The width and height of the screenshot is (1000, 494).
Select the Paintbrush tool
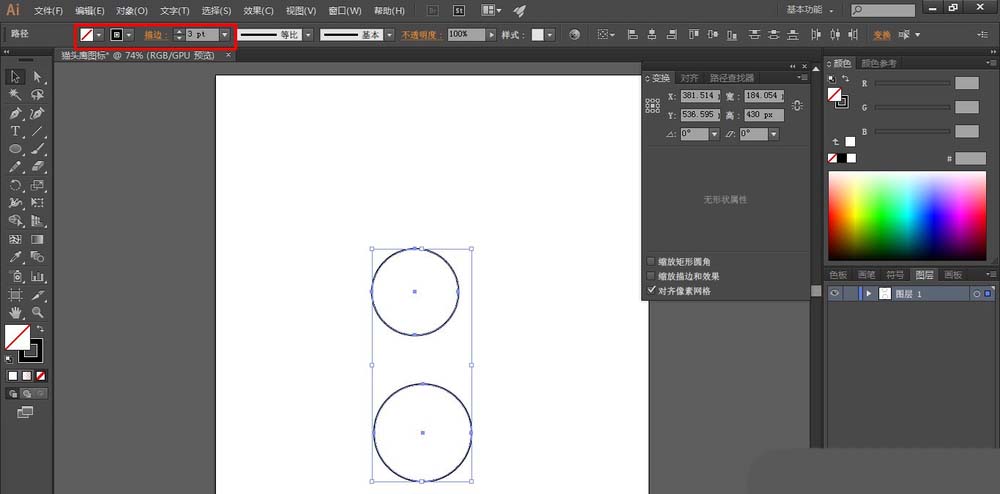[38, 149]
